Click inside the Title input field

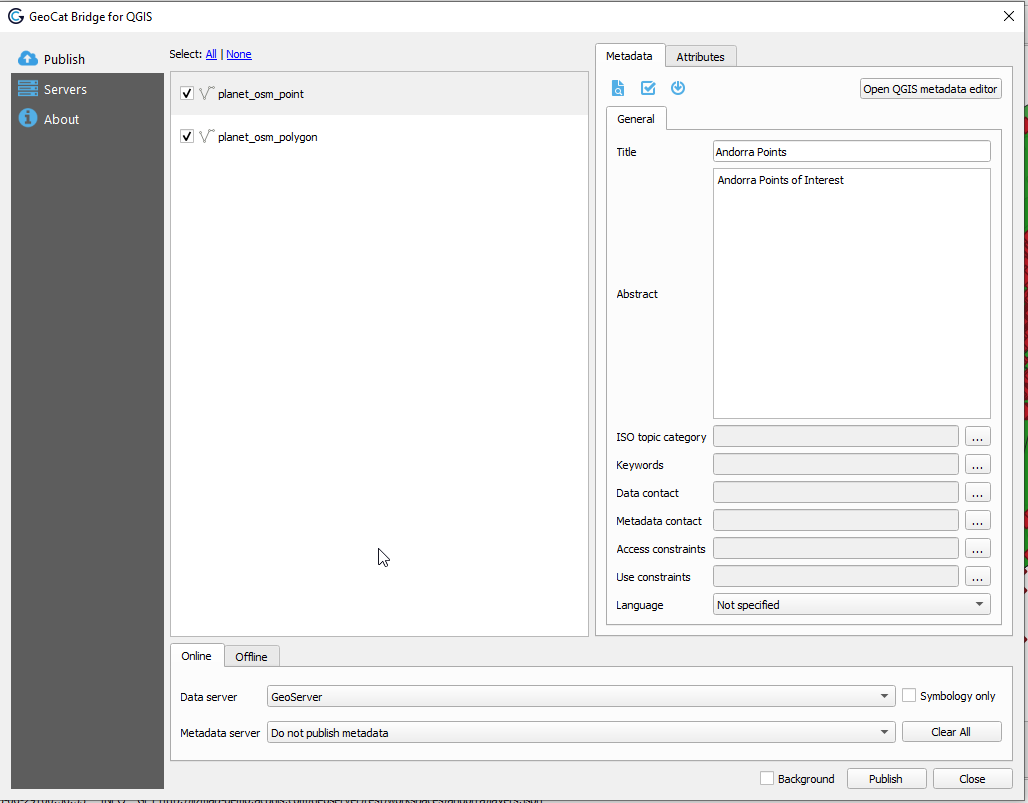tap(851, 152)
